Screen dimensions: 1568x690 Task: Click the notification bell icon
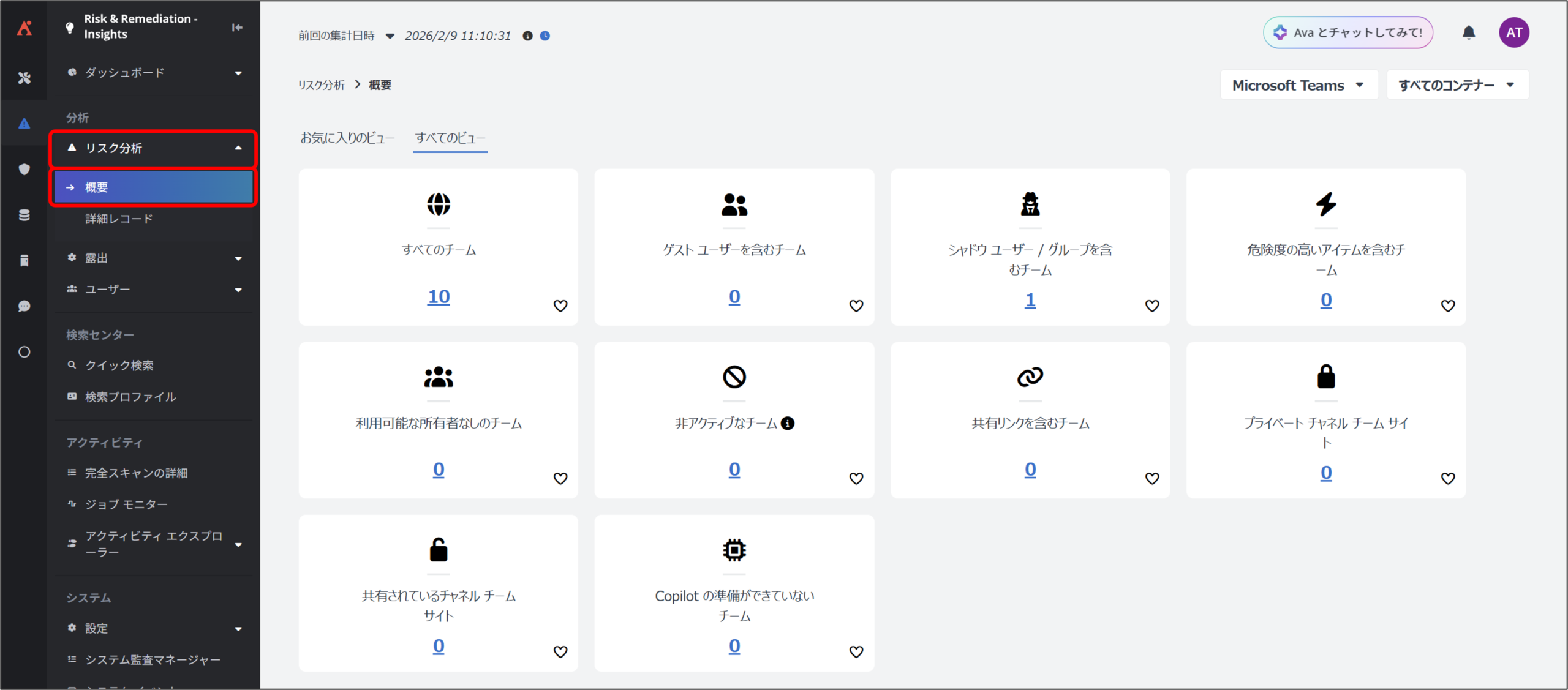(1468, 32)
